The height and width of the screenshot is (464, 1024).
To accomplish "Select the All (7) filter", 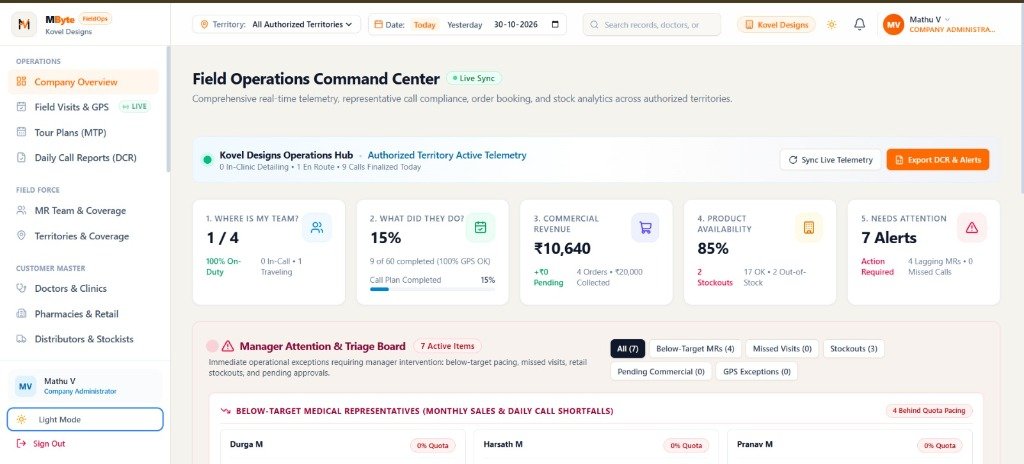I will 628,349.
